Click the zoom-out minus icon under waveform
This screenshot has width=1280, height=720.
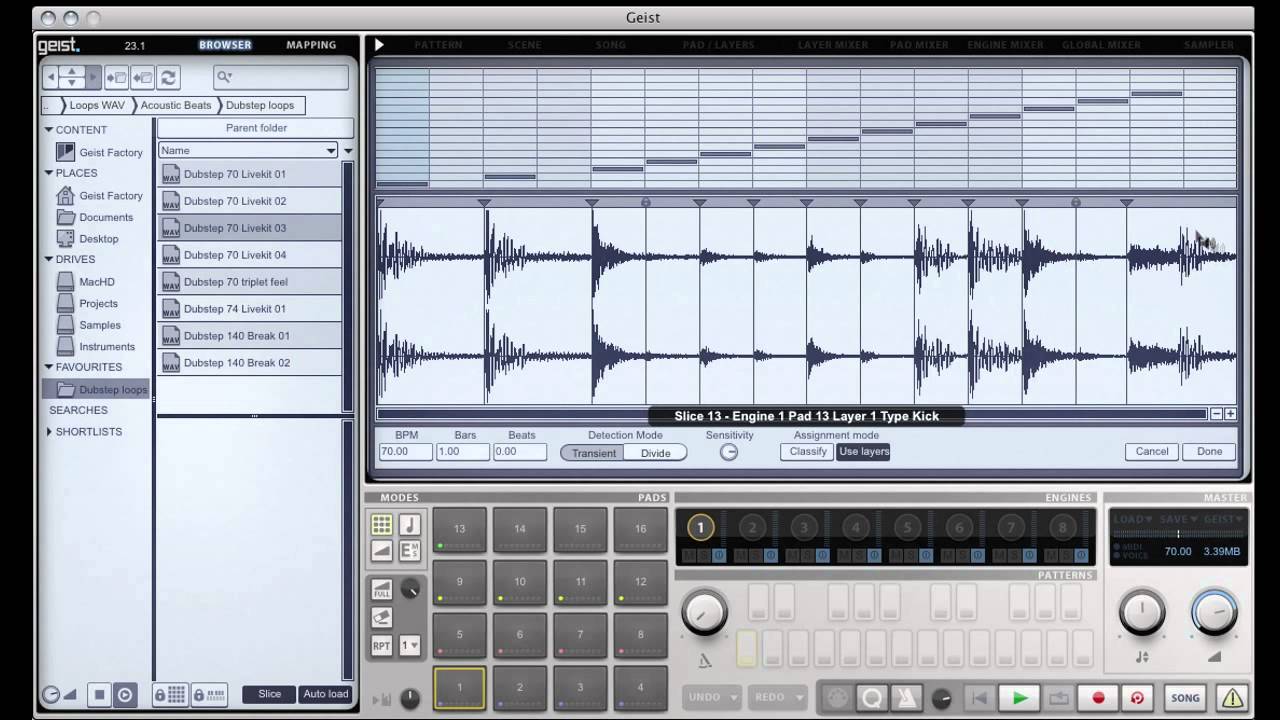pyautogui.click(x=1216, y=414)
